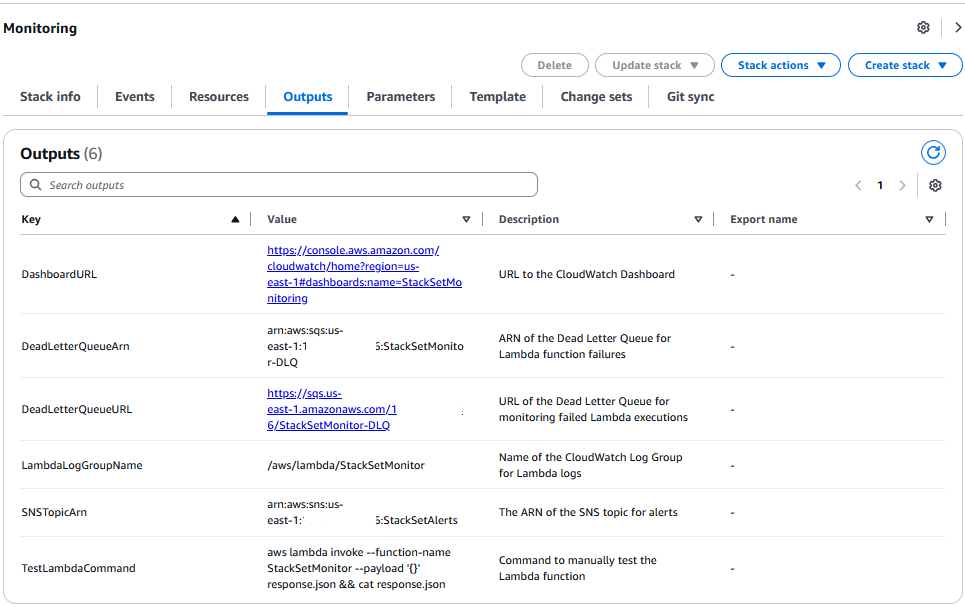Sort outputs by Export name arrow
965x607 pixels.
[x=929, y=219]
